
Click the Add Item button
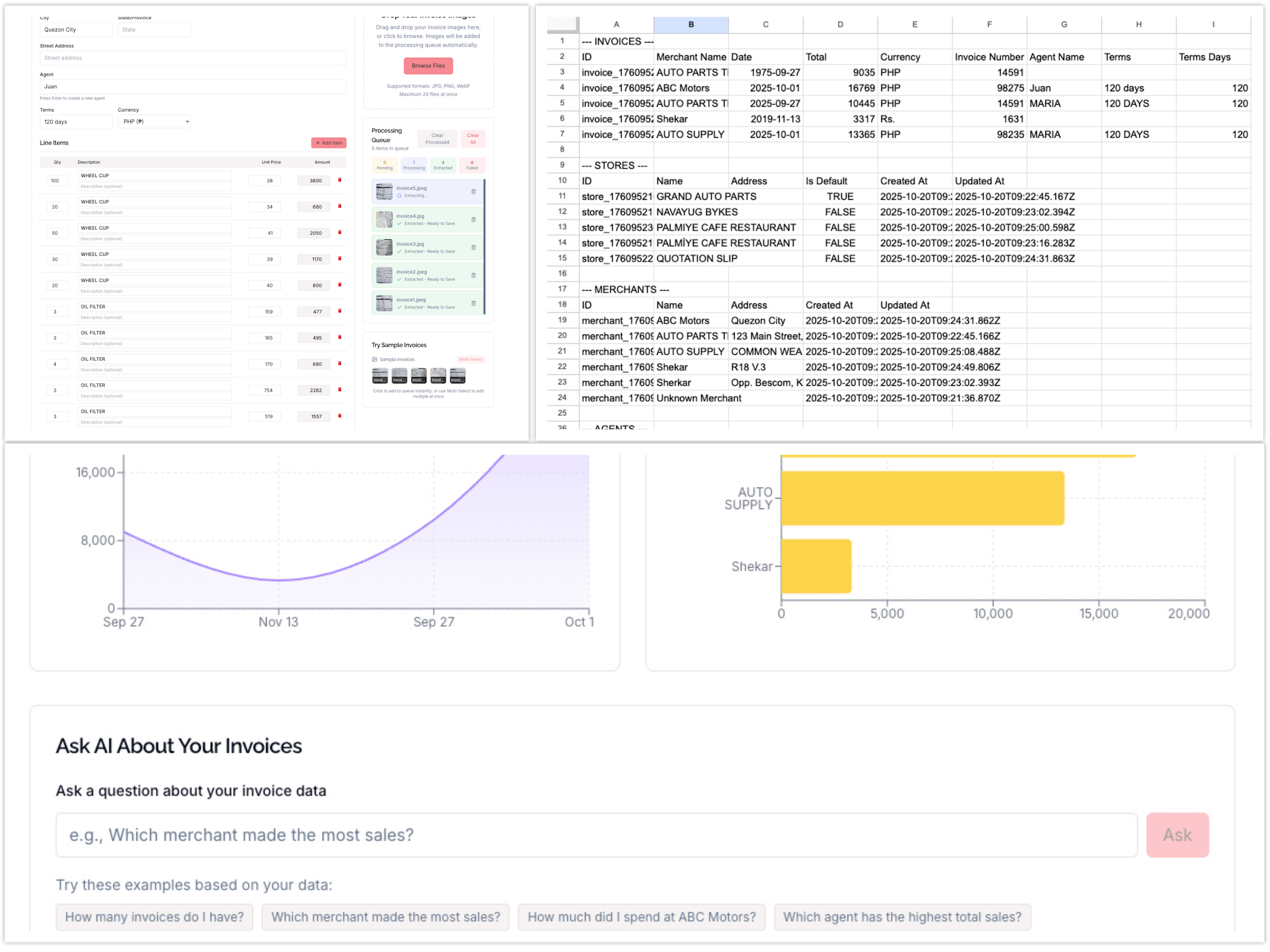pos(329,143)
